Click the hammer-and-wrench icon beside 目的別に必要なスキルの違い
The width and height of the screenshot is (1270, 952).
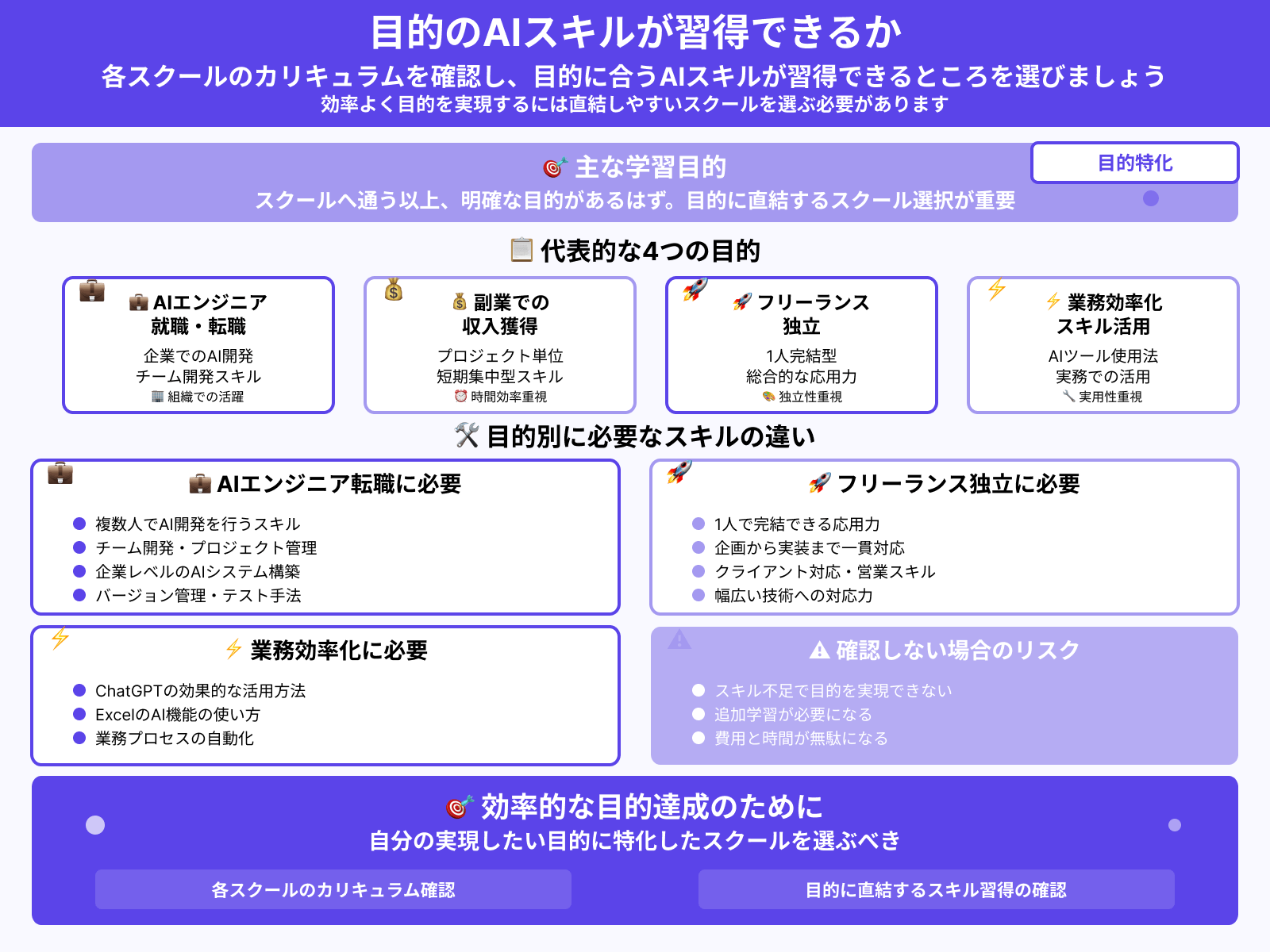[467, 436]
